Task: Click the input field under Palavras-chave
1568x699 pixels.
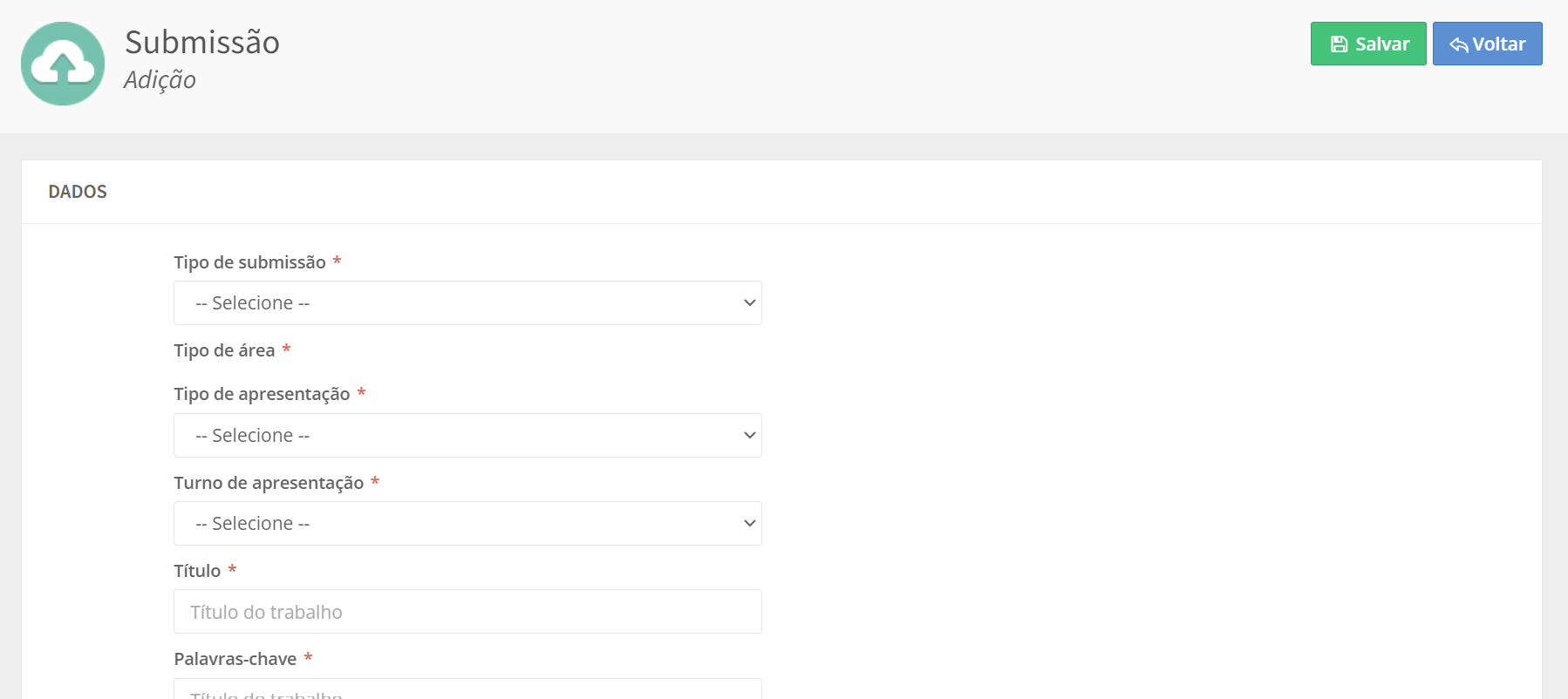Action: [467, 690]
